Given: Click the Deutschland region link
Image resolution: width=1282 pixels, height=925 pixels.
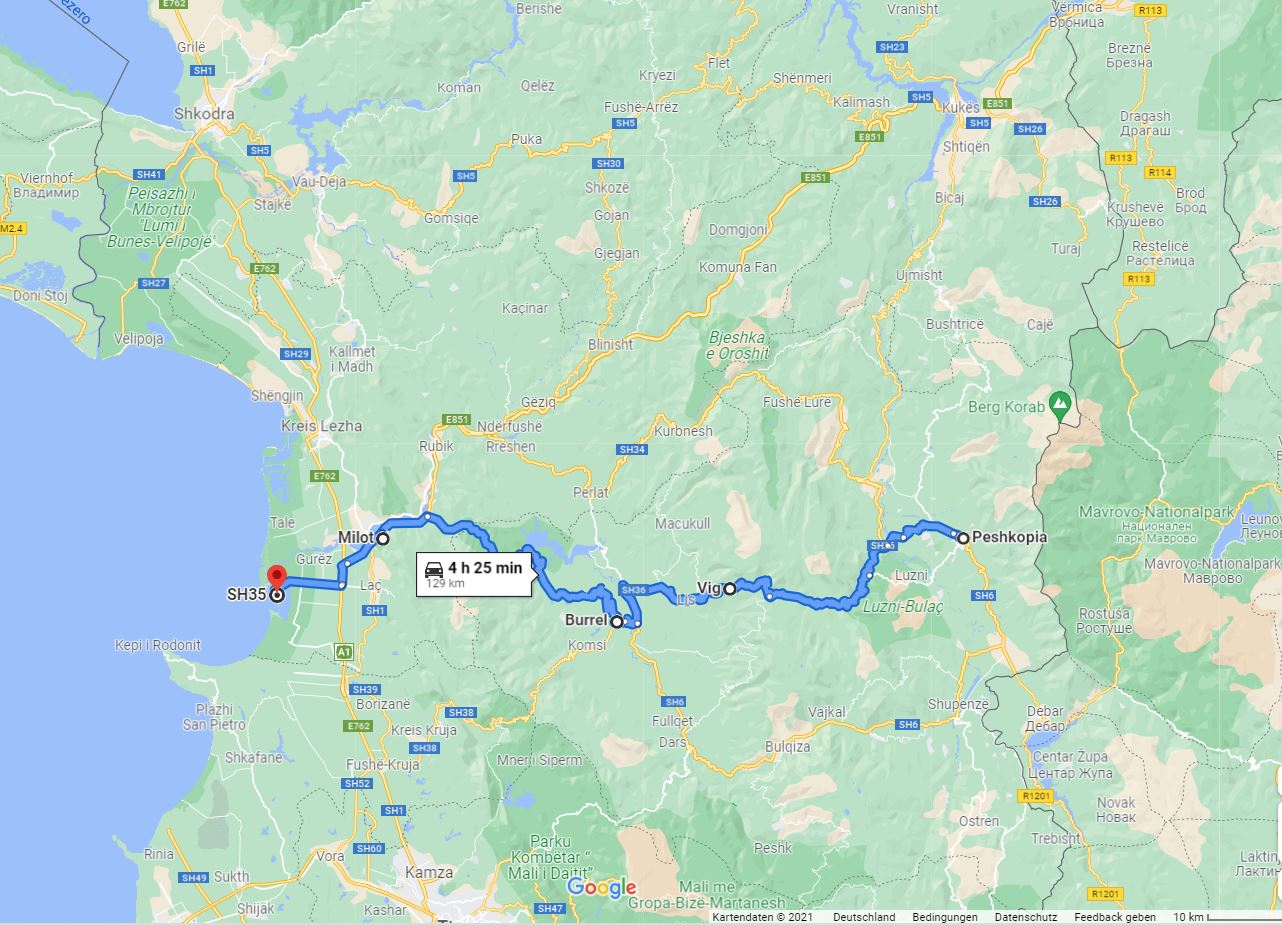Looking at the screenshot, I should 864,917.
